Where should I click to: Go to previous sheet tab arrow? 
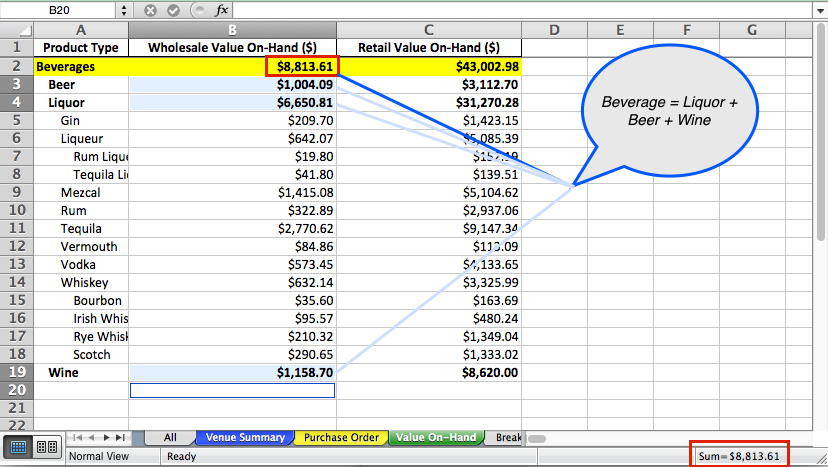91,437
